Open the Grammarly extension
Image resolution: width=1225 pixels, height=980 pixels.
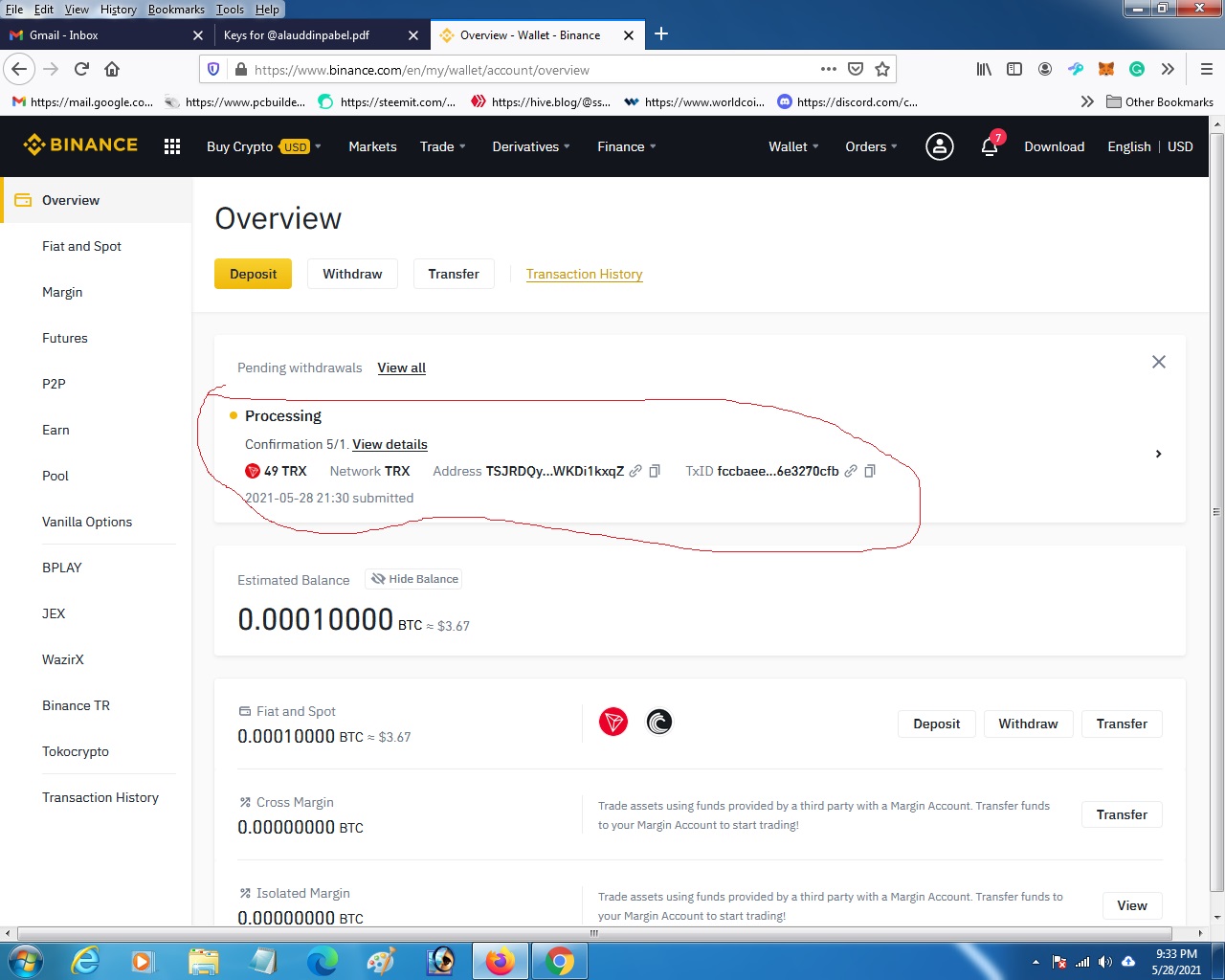(x=1137, y=69)
